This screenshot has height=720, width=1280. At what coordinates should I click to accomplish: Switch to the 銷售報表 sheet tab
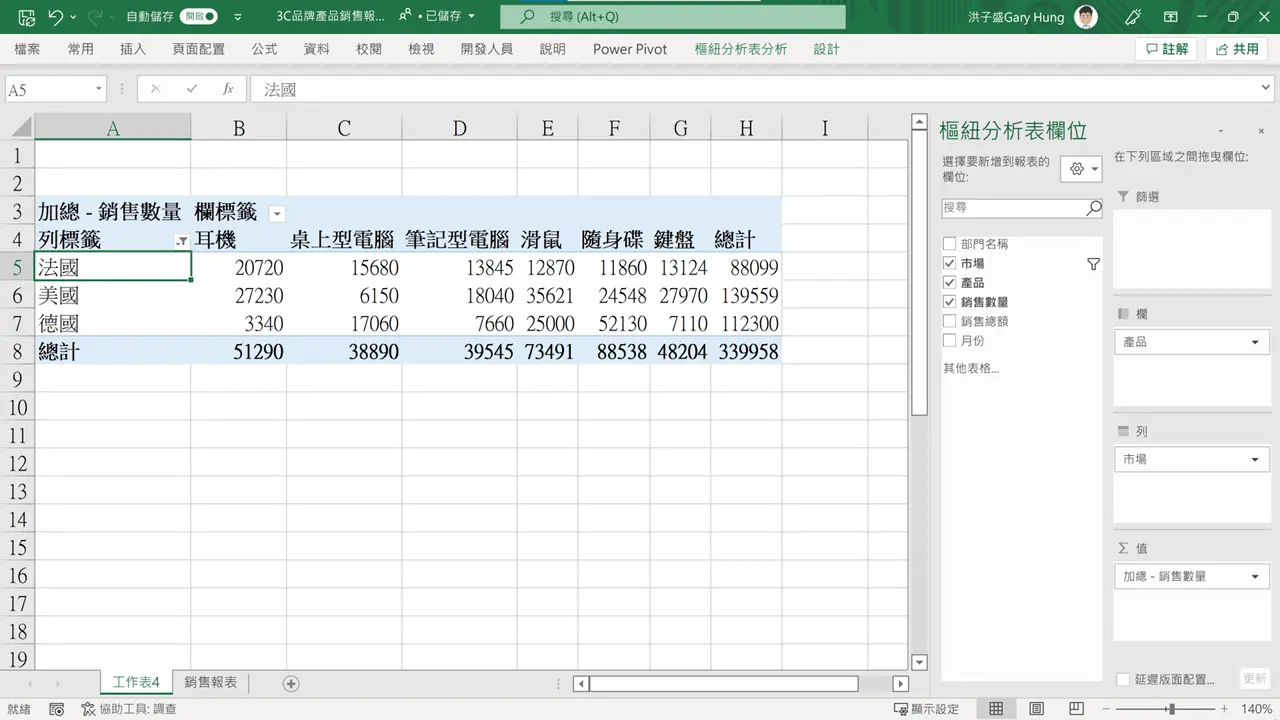(x=211, y=683)
